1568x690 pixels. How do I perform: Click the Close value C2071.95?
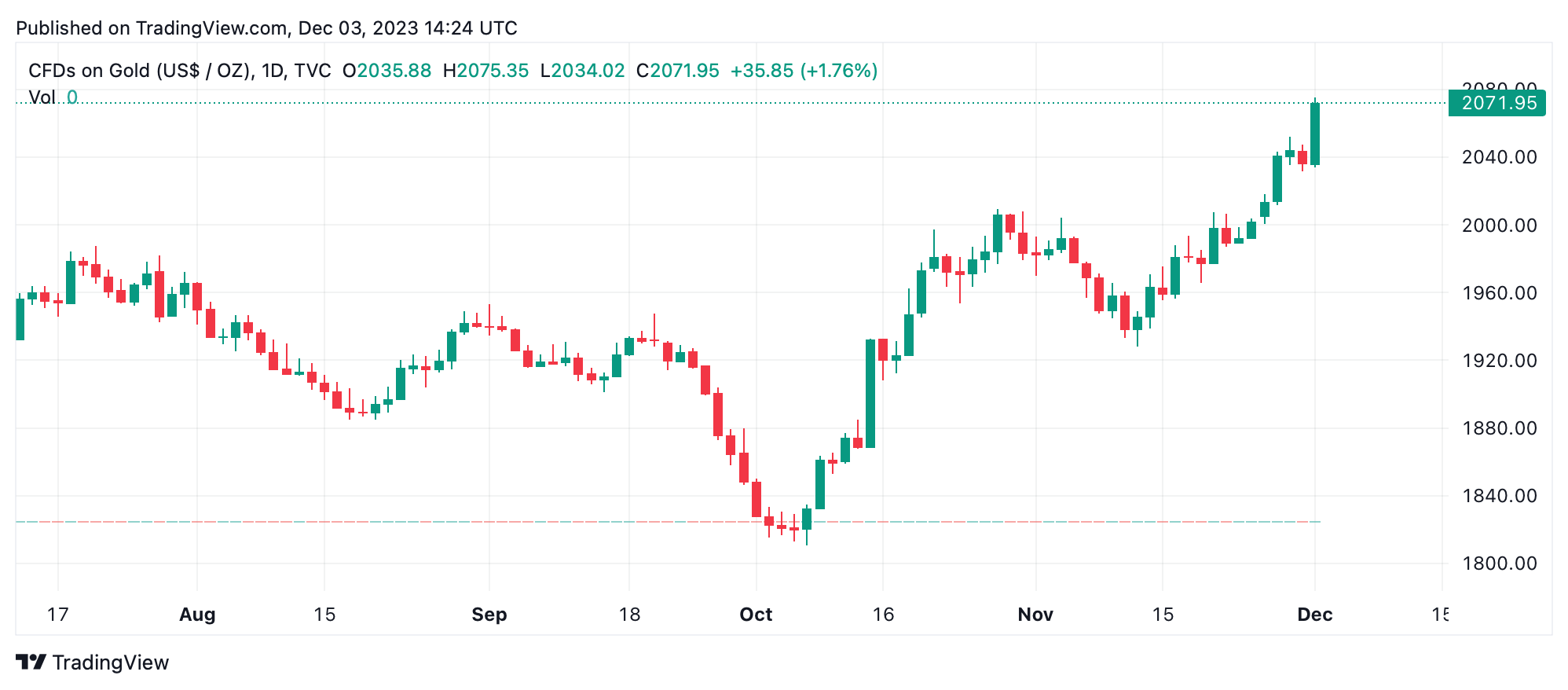coord(677,71)
